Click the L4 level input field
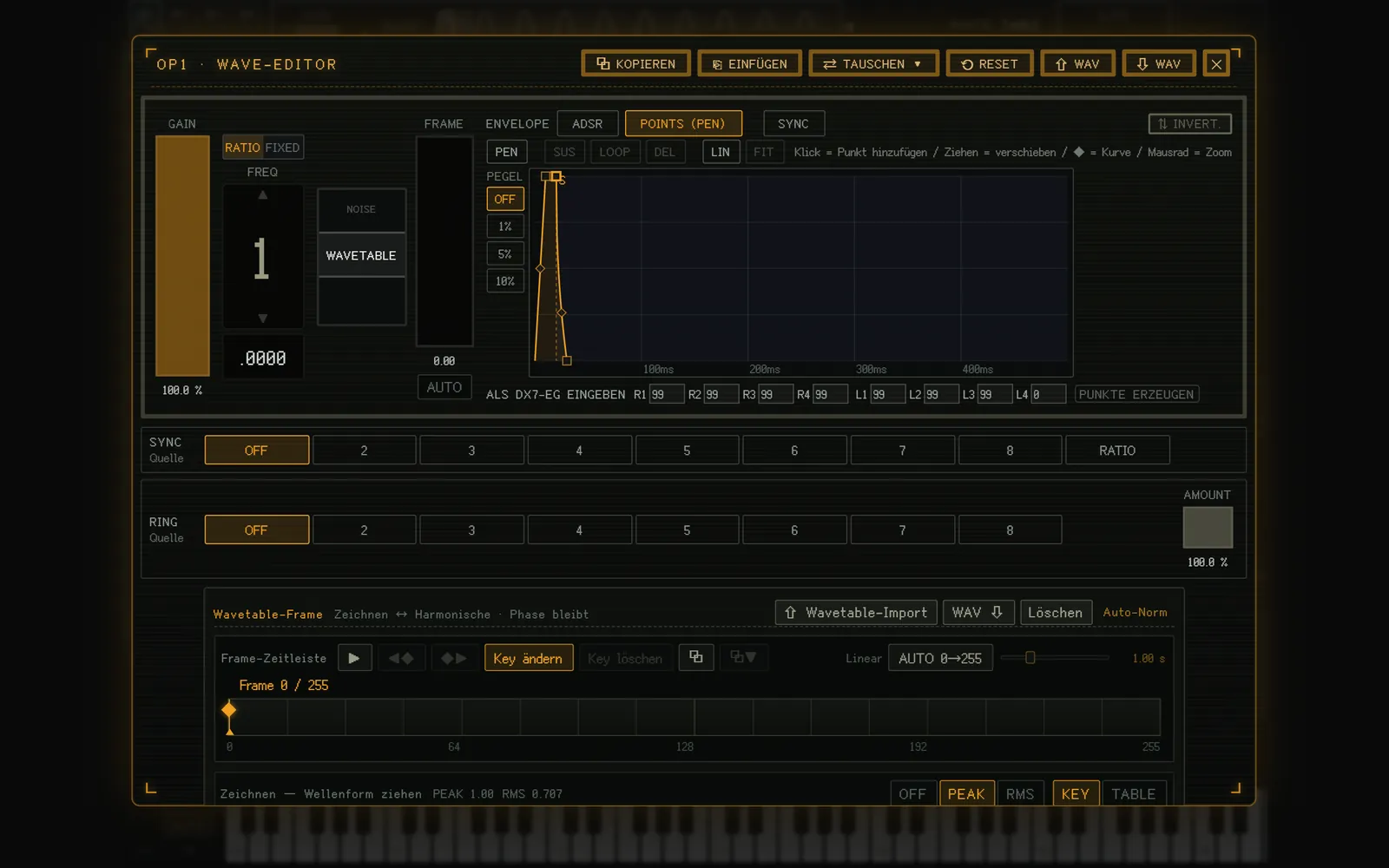The width and height of the screenshot is (1389, 868). click(x=1048, y=395)
